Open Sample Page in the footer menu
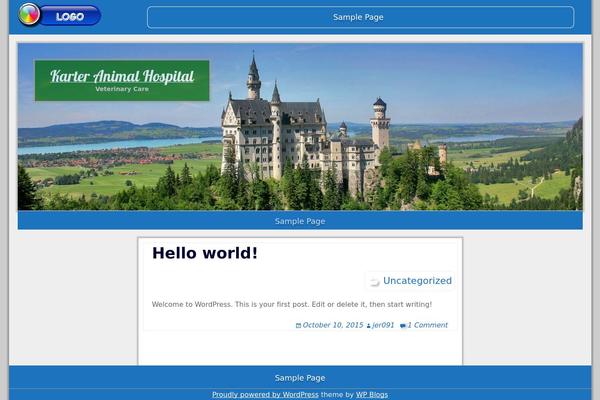This screenshot has height=400, width=600. tap(300, 378)
